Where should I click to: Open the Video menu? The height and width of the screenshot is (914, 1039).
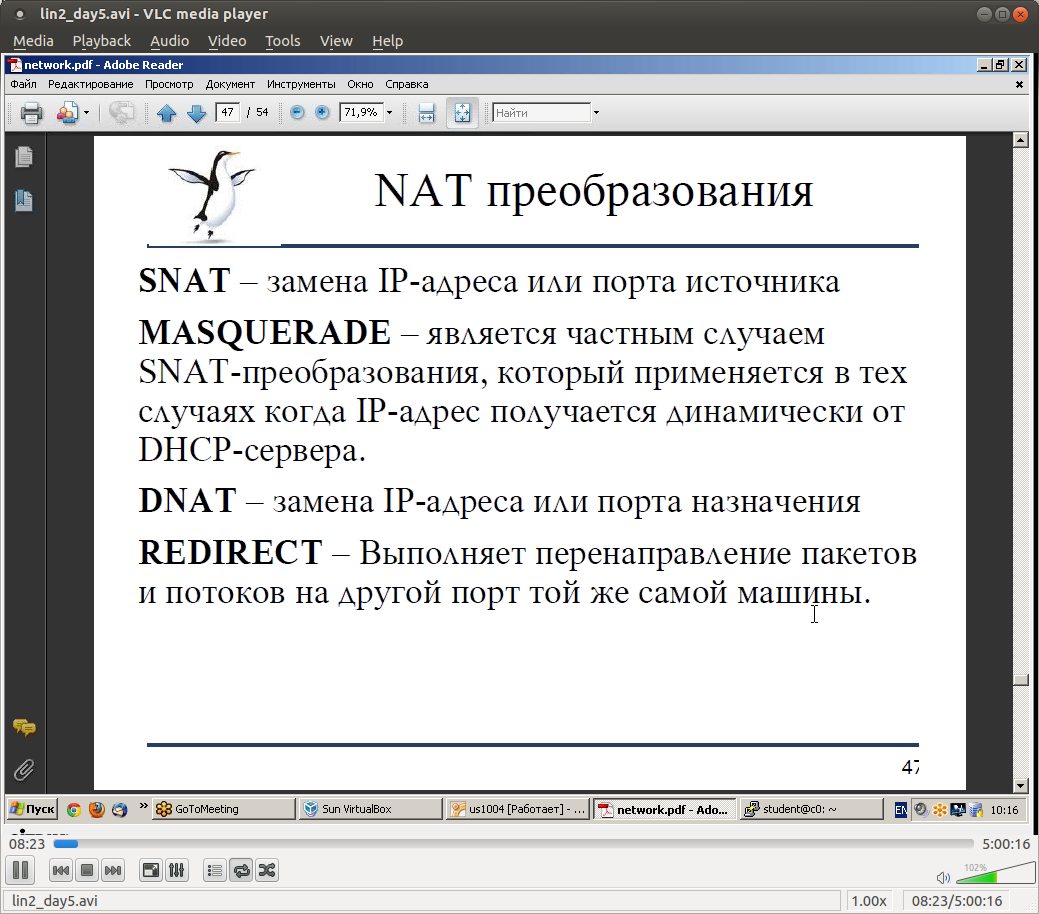click(x=227, y=41)
